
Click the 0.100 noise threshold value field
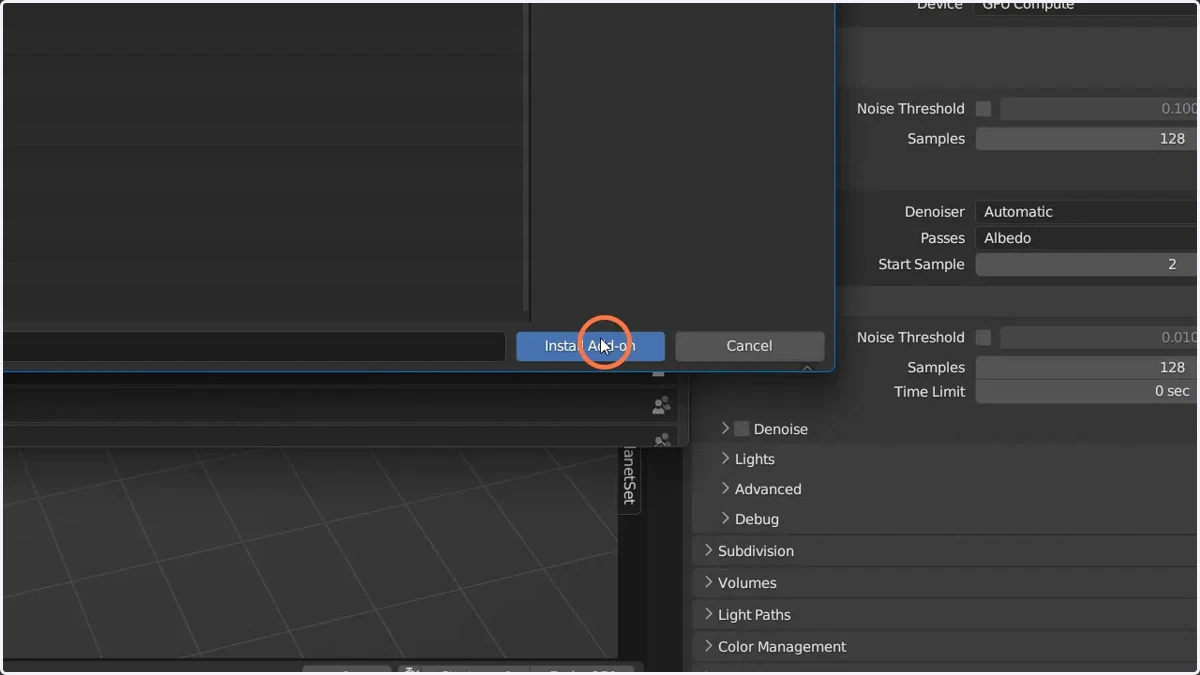pyautogui.click(x=1099, y=109)
